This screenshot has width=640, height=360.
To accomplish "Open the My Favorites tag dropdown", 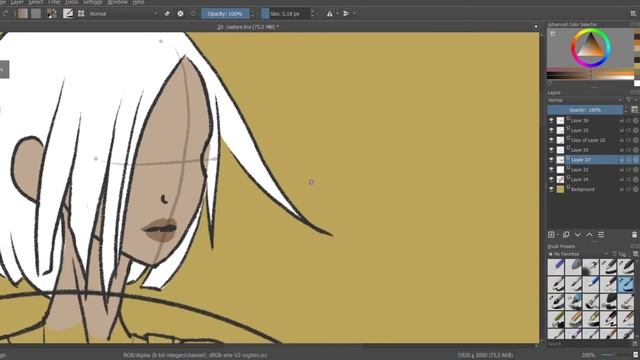I will tap(578, 254).
